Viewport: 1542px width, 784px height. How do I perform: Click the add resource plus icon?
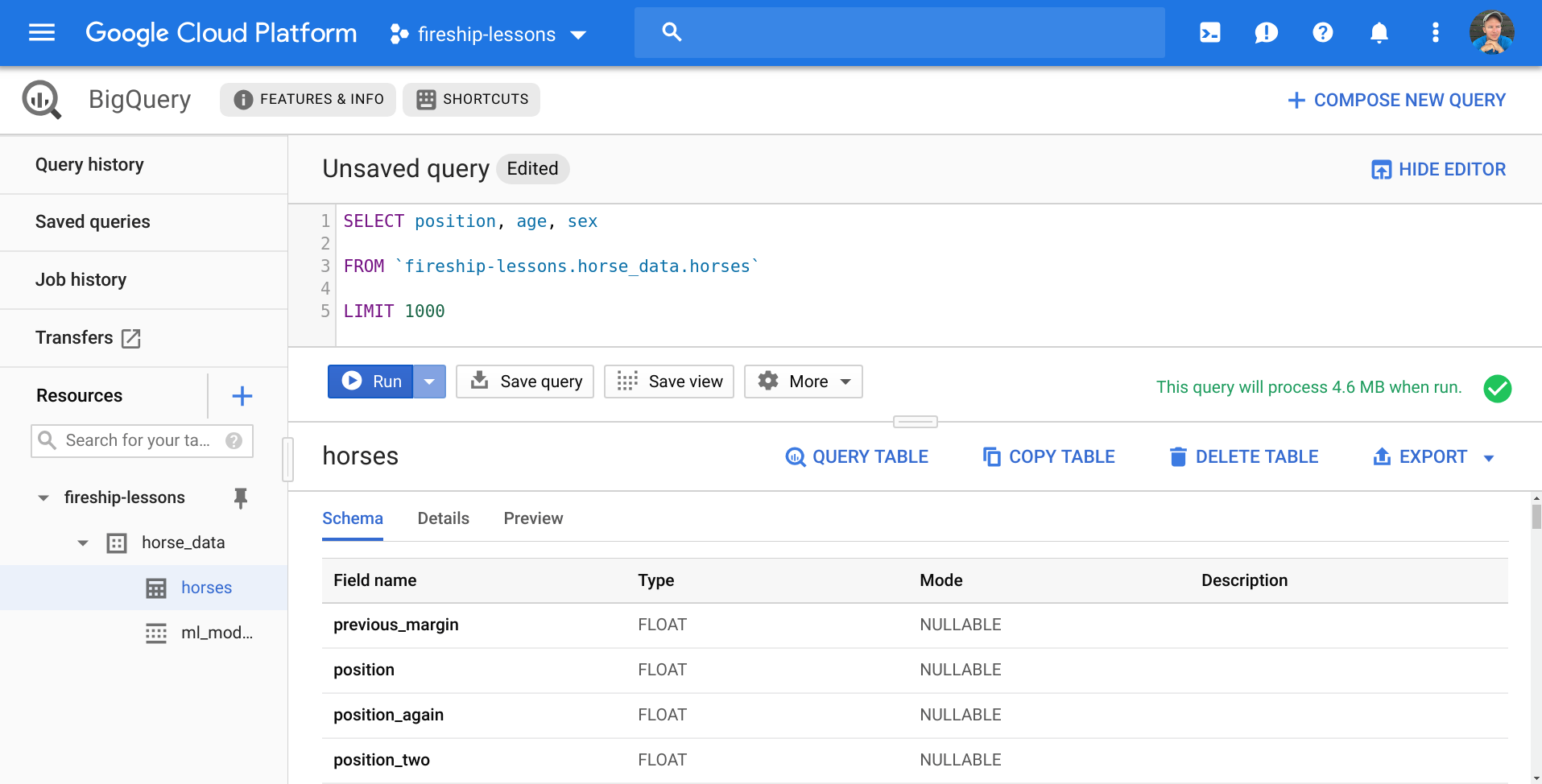(x=242, y=396)
